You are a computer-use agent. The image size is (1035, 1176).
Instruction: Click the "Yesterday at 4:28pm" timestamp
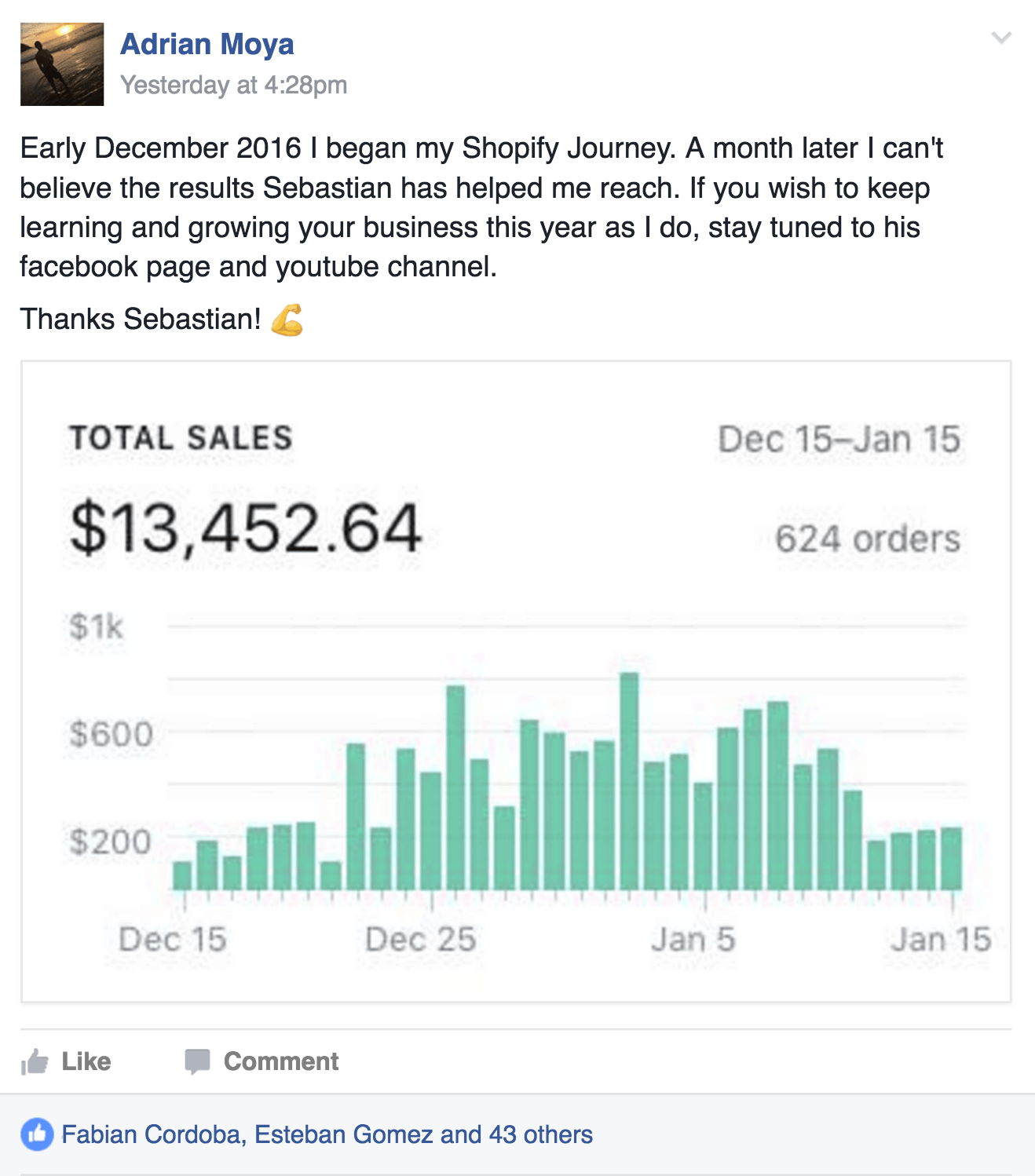coord(233,85)
